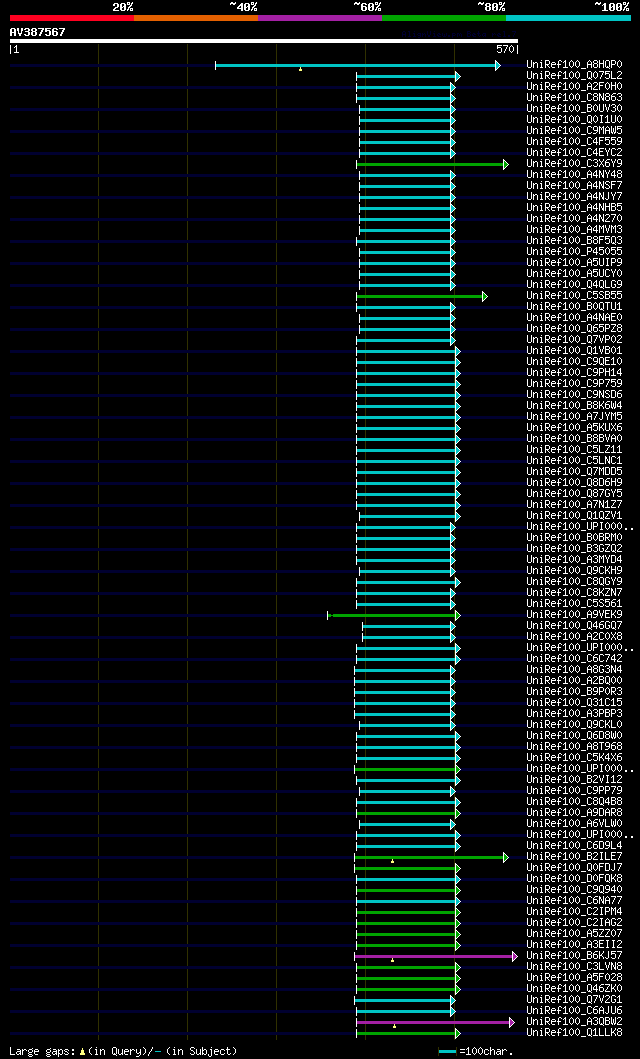Screen dimensions: 640x1059
Task: Click yellow gap marker in B2ILE7 row
Action: 392,861
